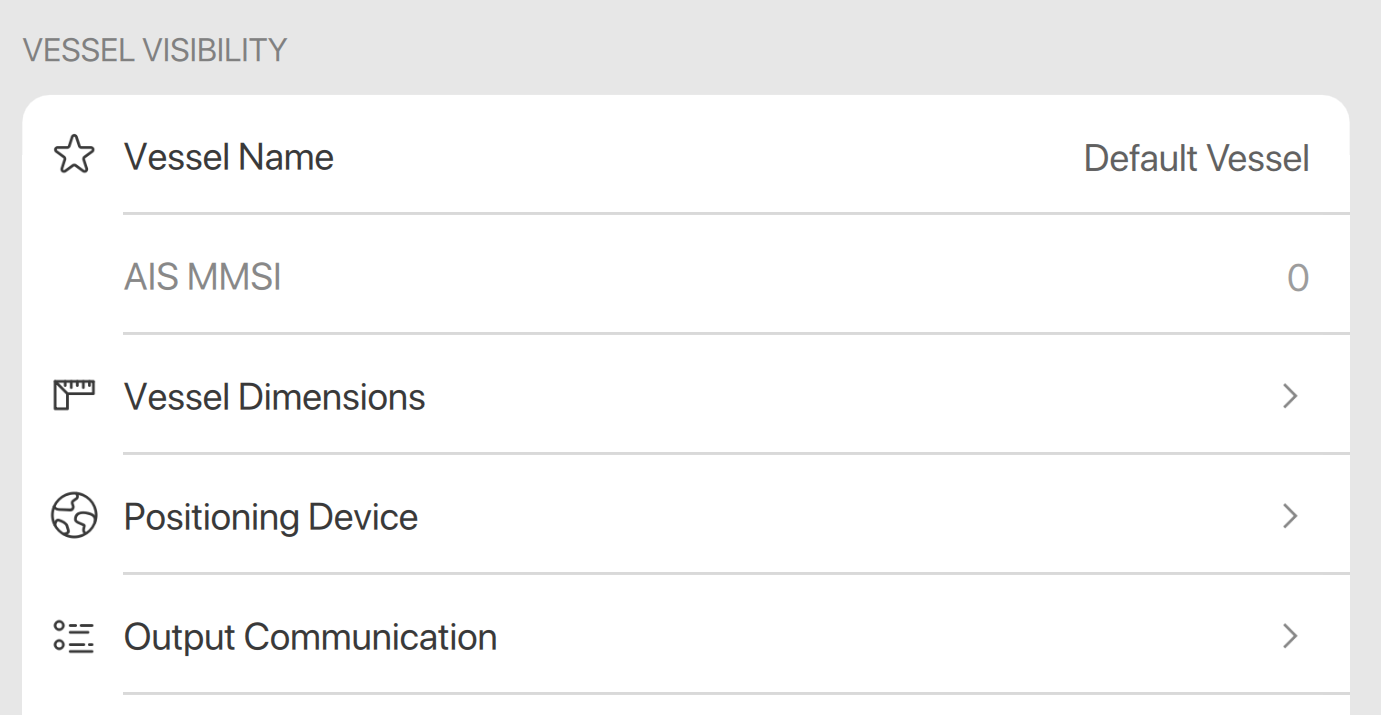Click the gray background right of VESSEL VISIBILITY
Screen dimensions: 1381x715
(800, 50)
